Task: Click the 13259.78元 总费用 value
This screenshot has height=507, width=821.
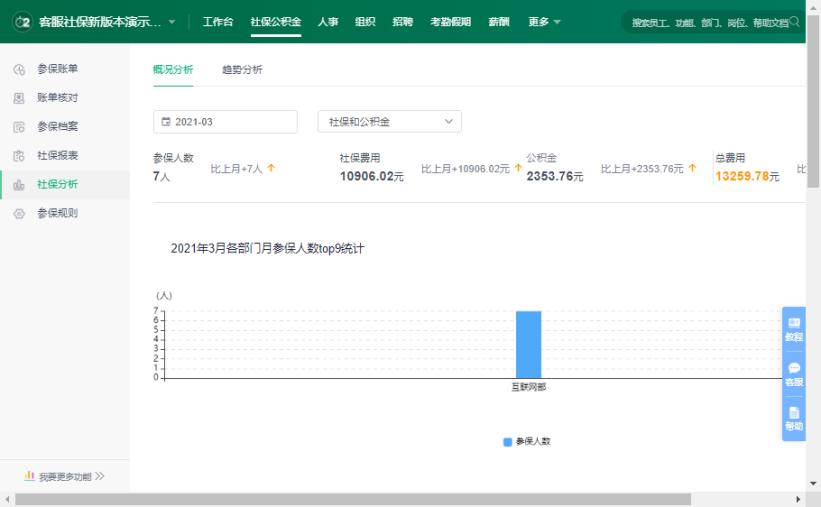Action: (x=747, y=177)
